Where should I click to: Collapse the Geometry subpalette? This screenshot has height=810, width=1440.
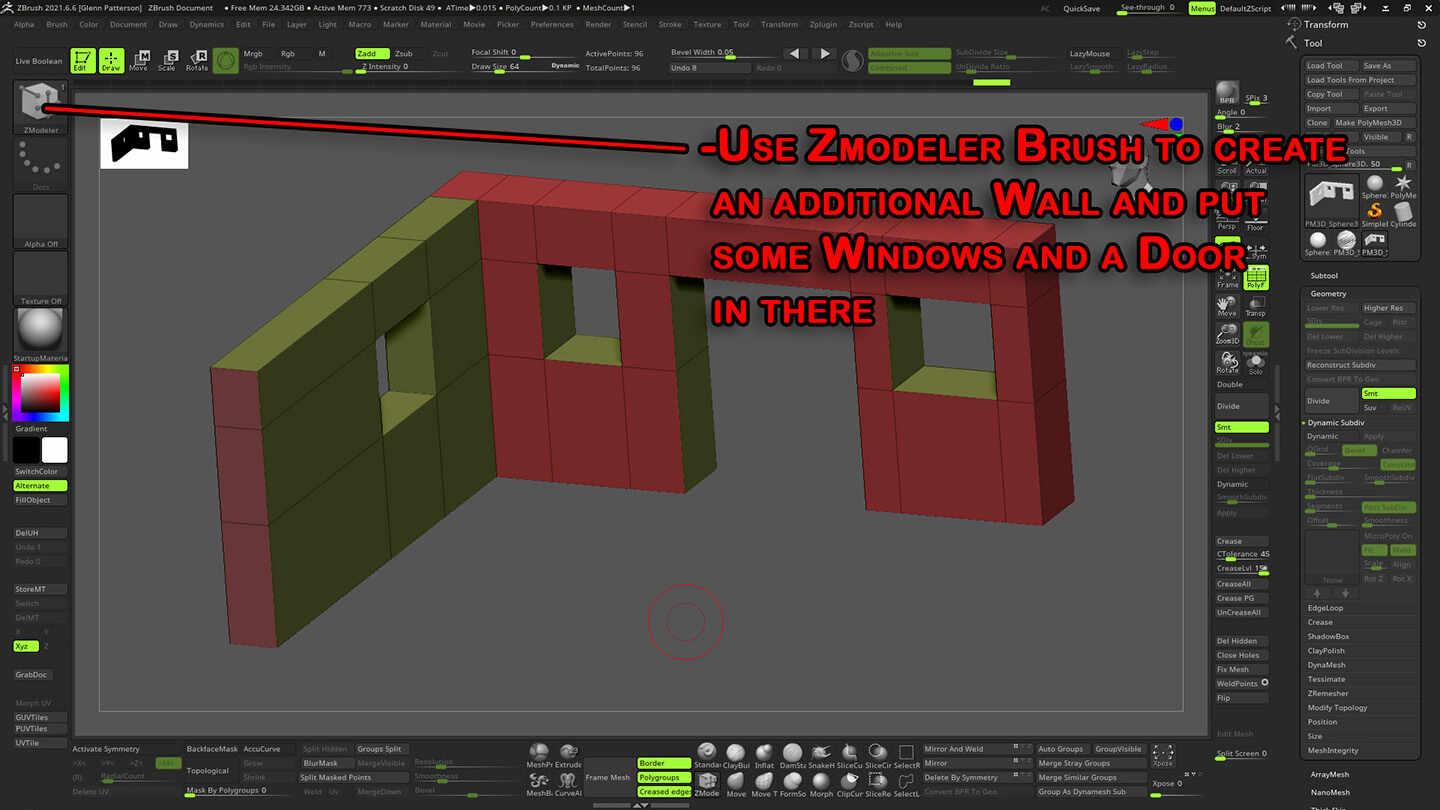click(1331, 293)
